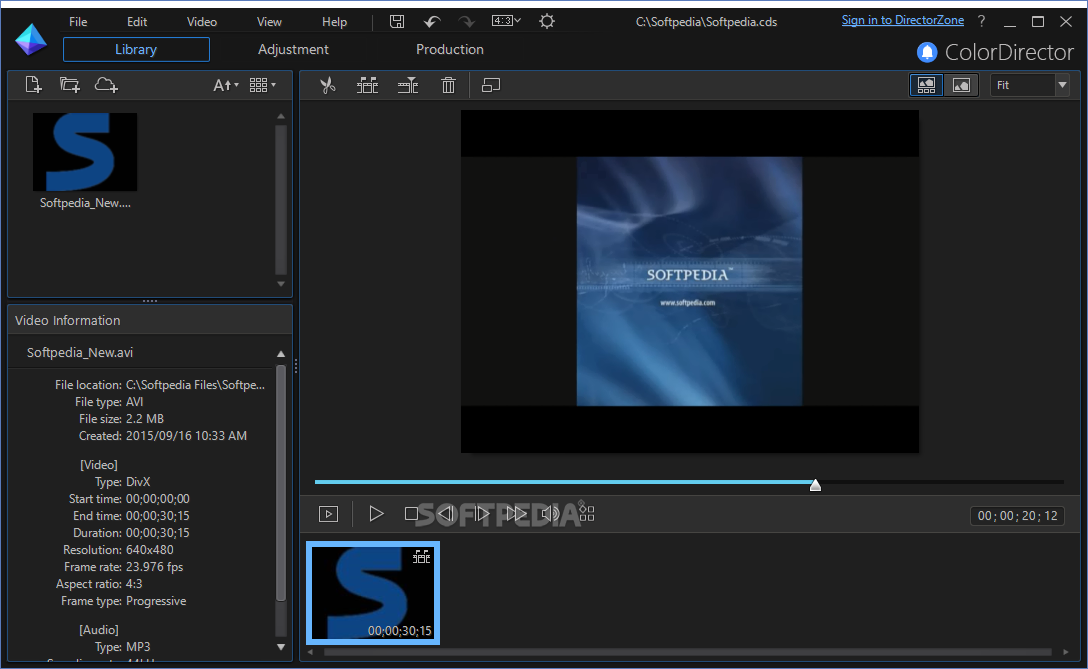Open the 4:3 aspect ratio dropdown
Screen dimensions: 1088x669
coord(506,21)
